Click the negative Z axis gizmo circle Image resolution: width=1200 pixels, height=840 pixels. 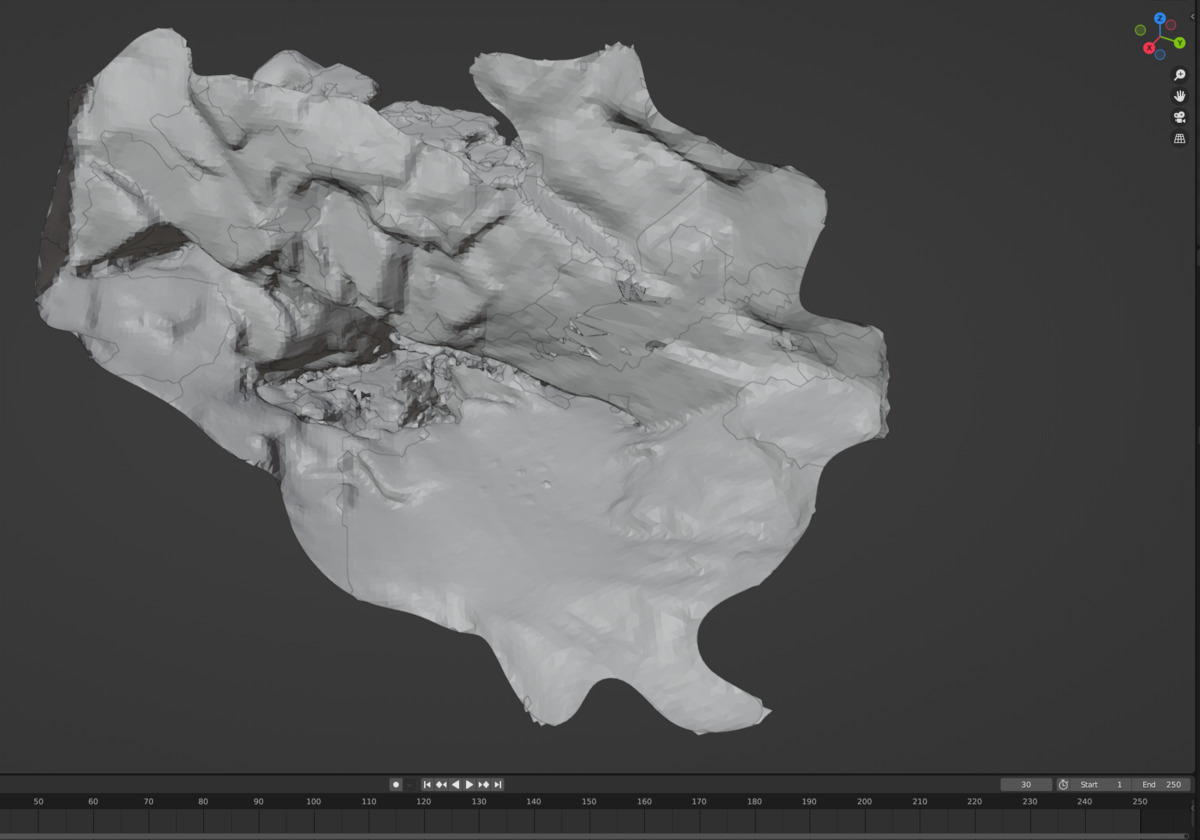point(1160,54)
